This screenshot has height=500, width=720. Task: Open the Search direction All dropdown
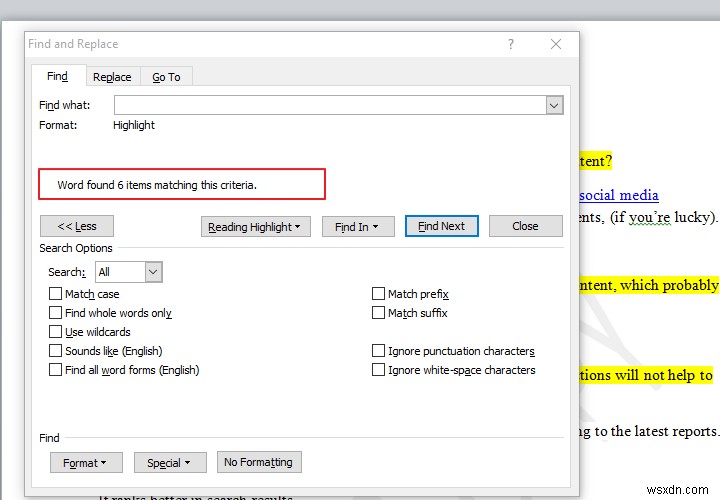pos(129,272)
